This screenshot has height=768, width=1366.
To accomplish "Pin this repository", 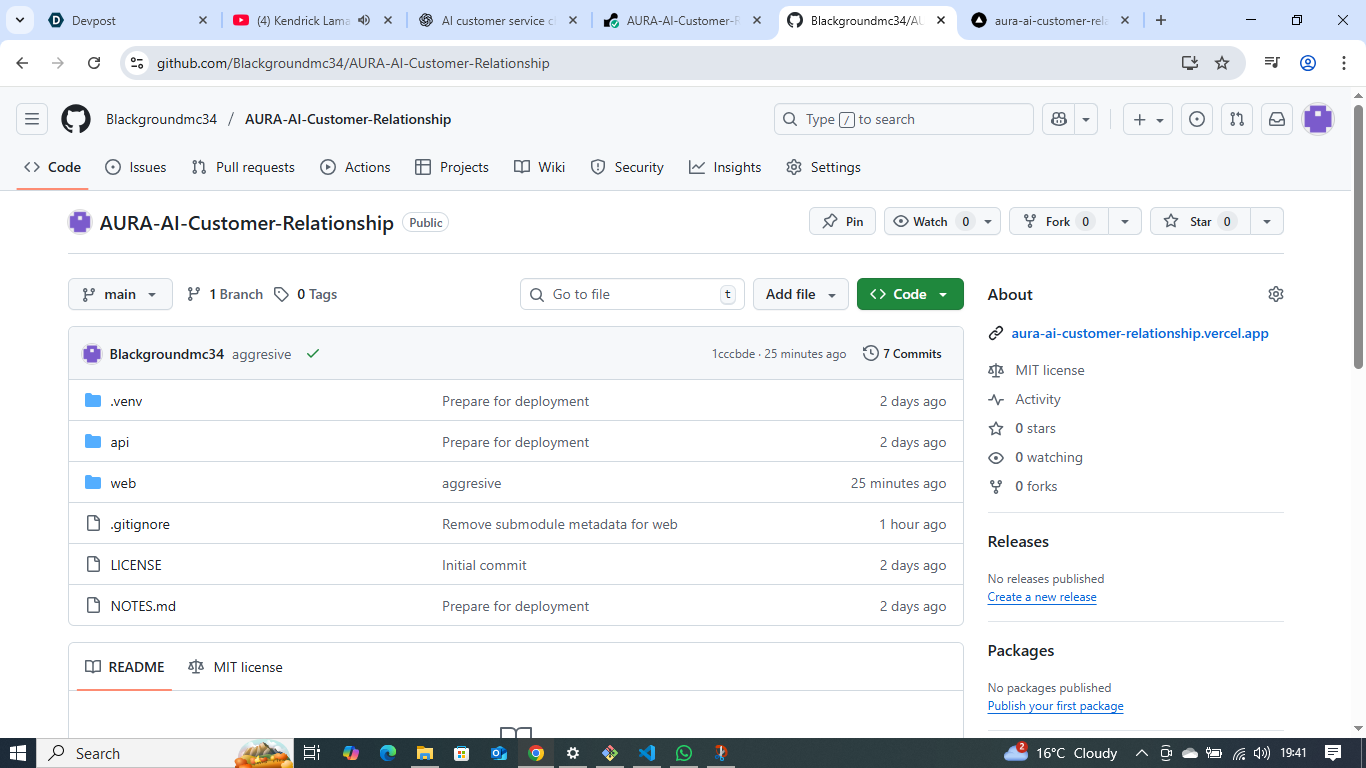I will [842, 221].
